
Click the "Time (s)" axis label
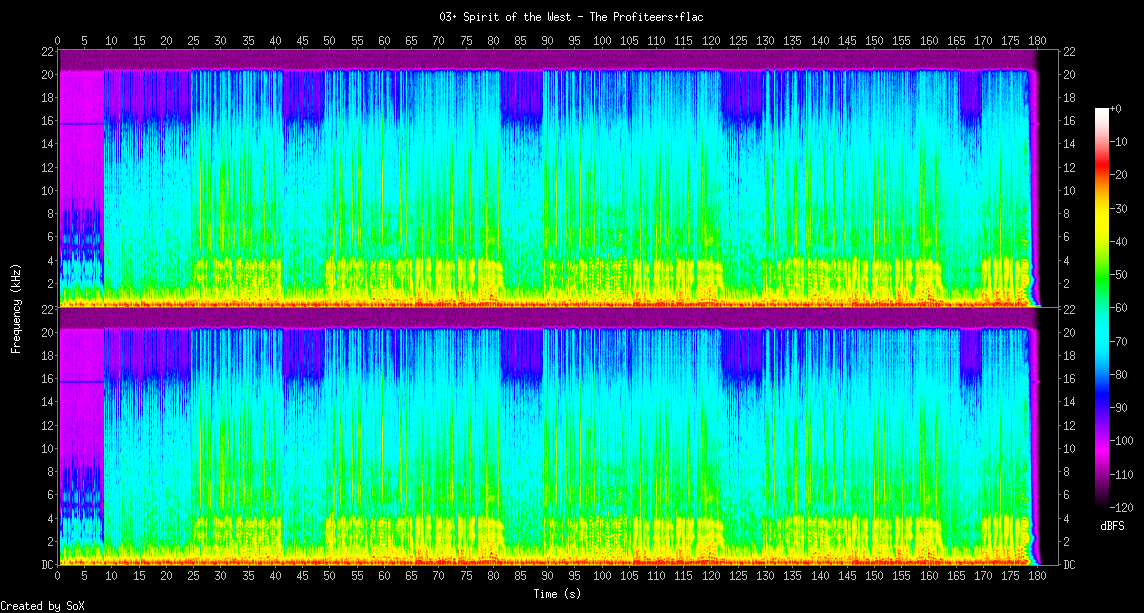coord(558,593)
